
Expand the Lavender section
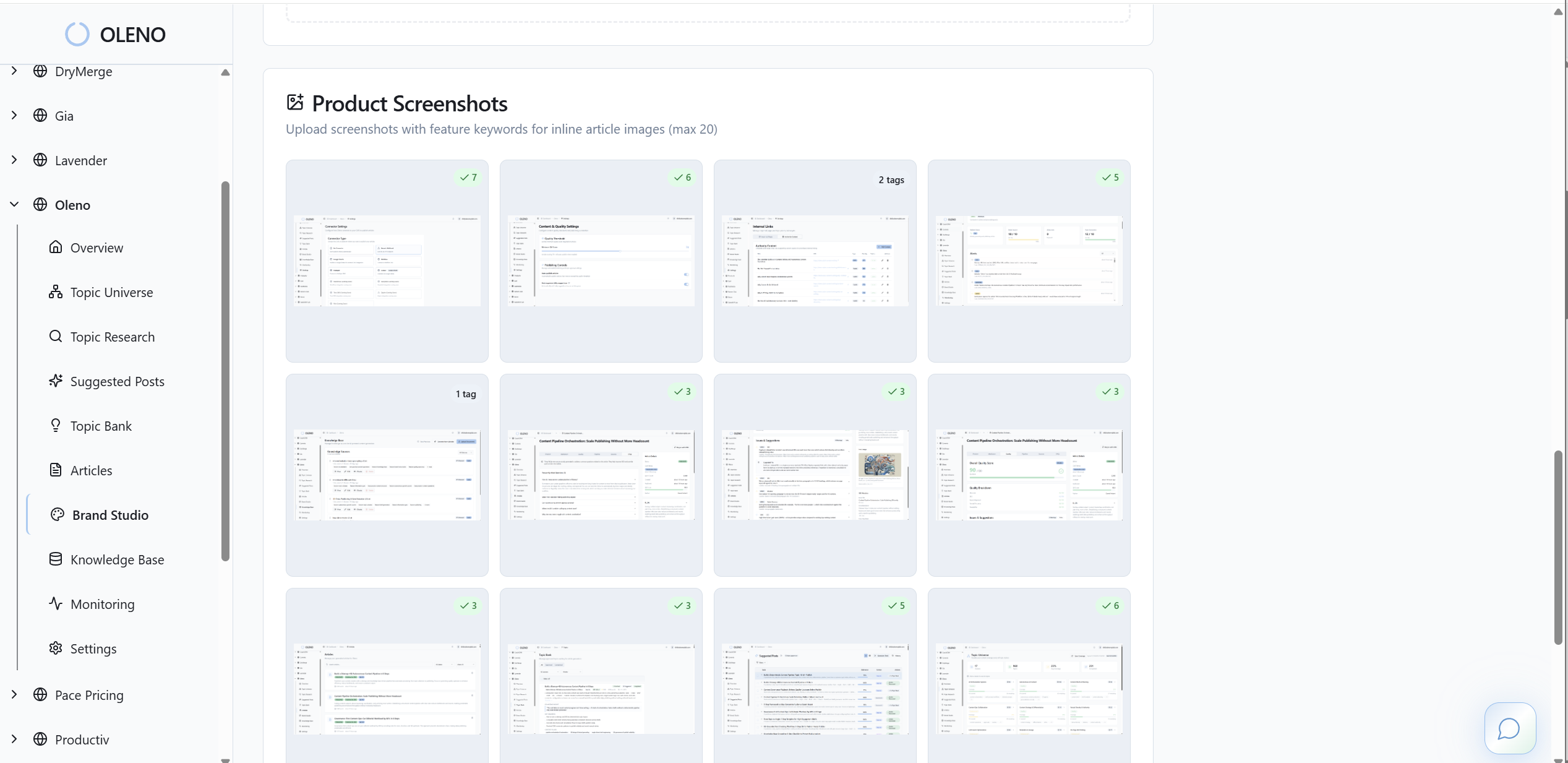(x=14, y=160)
